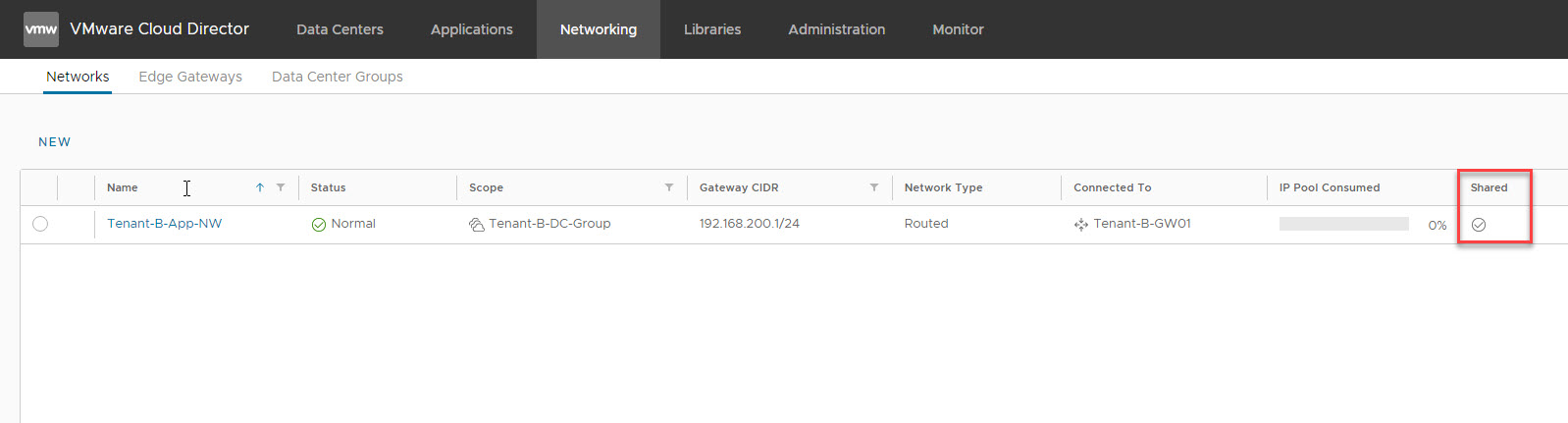Switch to the Edge Gateways tab

(190, 77)
